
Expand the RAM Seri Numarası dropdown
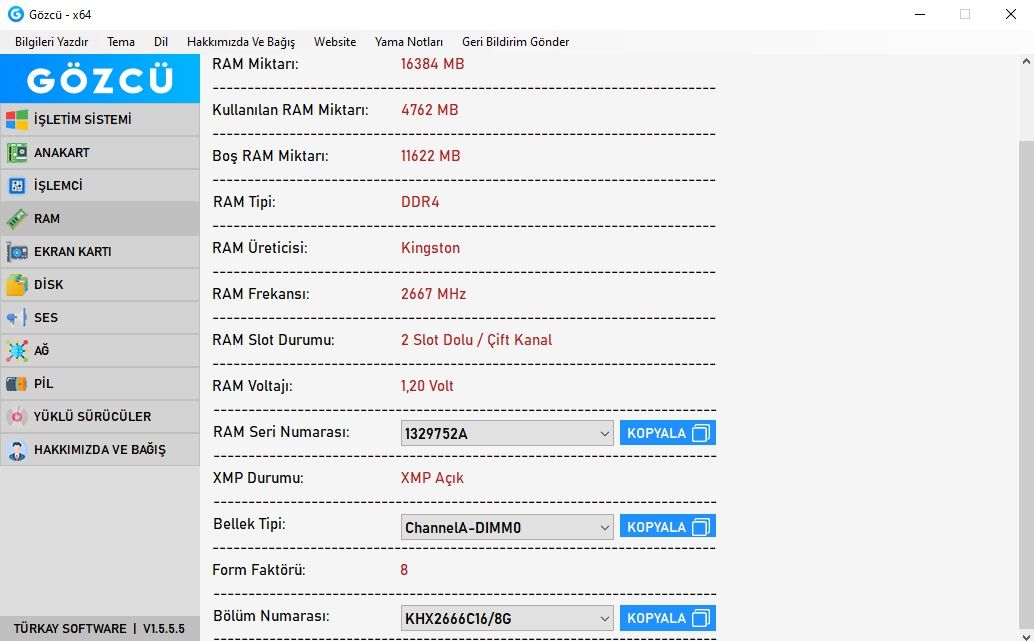[604, 433]
